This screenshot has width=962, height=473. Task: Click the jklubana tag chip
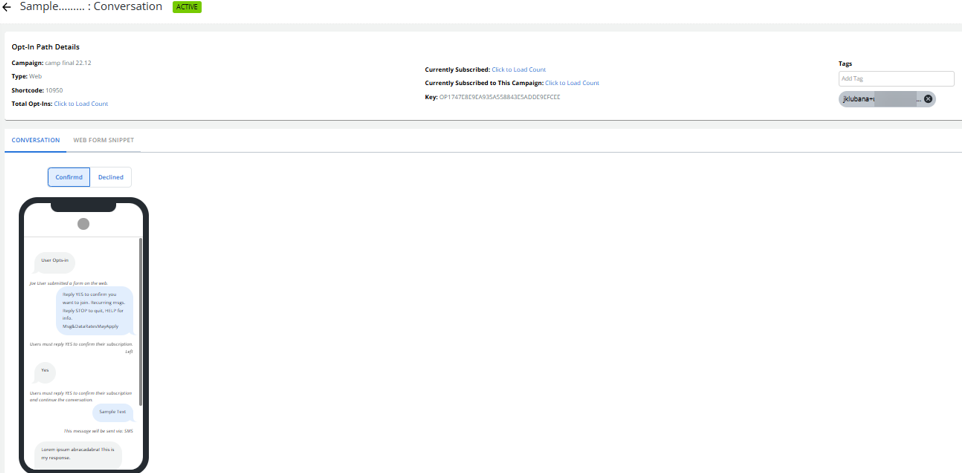click(880, 99)
